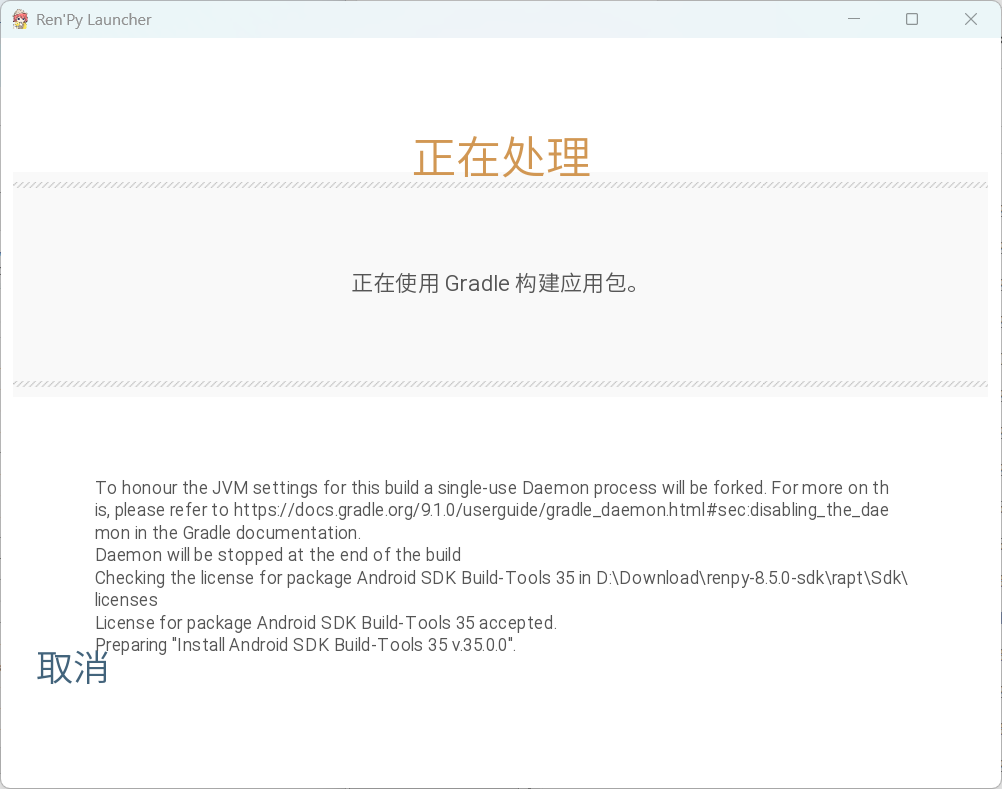Click the lower hatched progress stripe
Viewport: 1002px width, 789px height.
(500, 384)
